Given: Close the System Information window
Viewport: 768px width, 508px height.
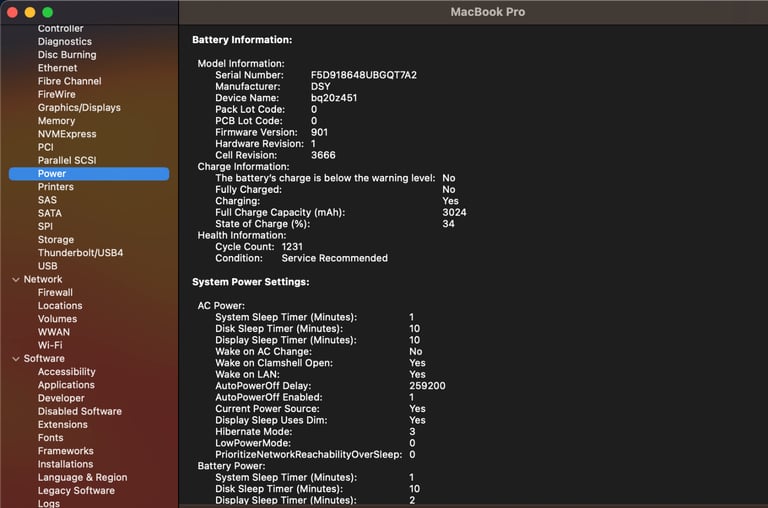Looking at the screenshot, I should (12, 12).
